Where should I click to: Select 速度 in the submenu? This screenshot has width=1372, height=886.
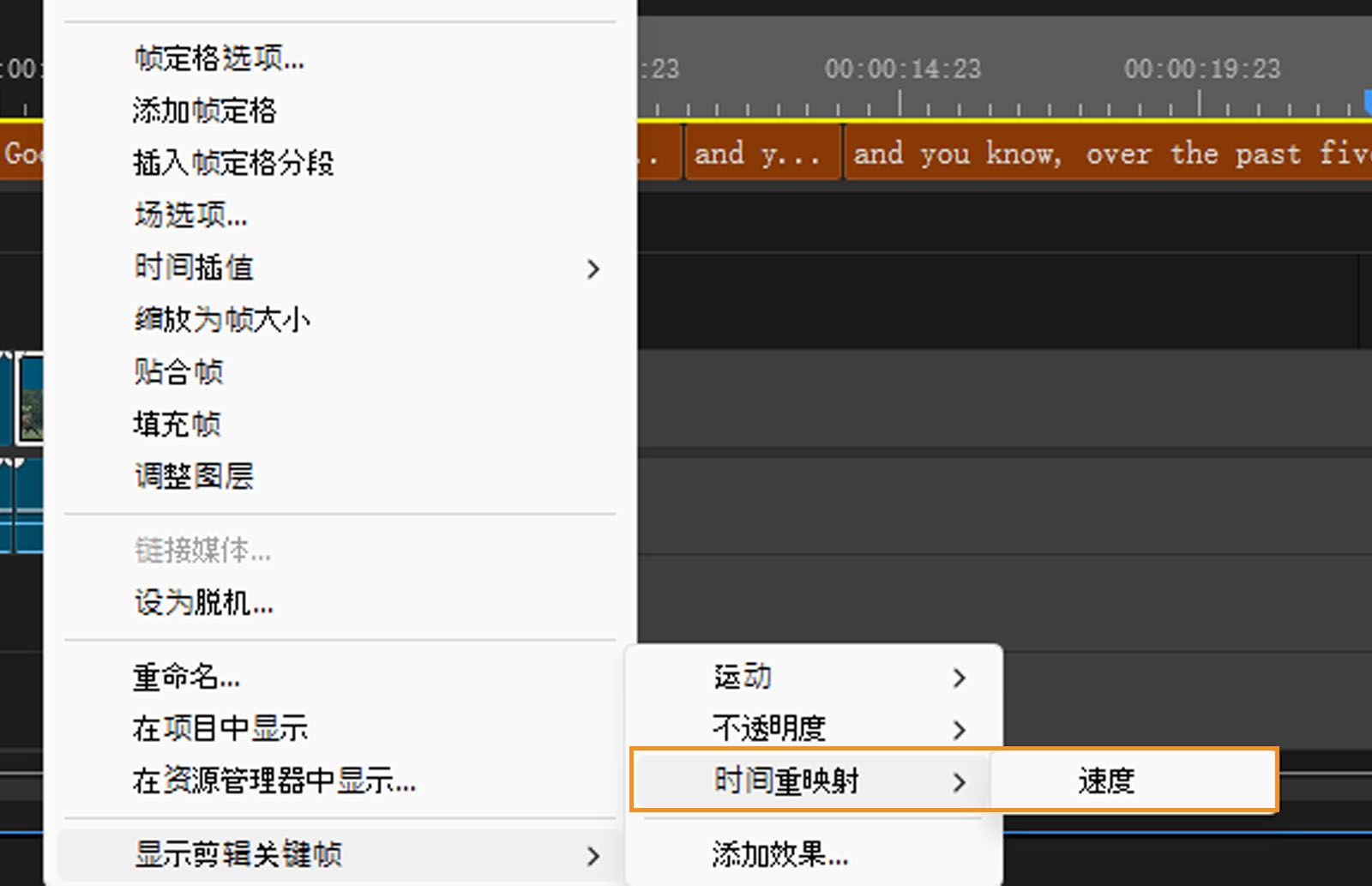point(1133,781)
